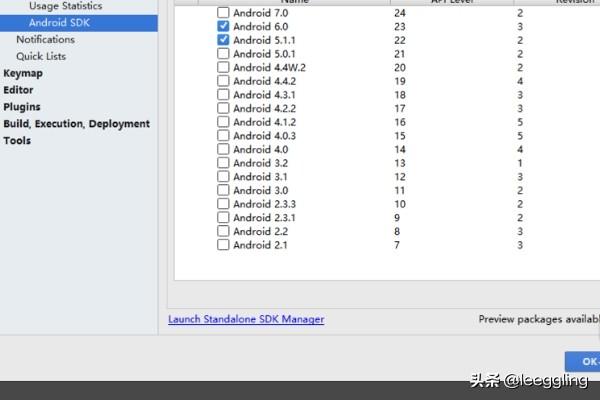
Task: Enable the Android 4.4.2 checkbox
Action: (223, 81)
